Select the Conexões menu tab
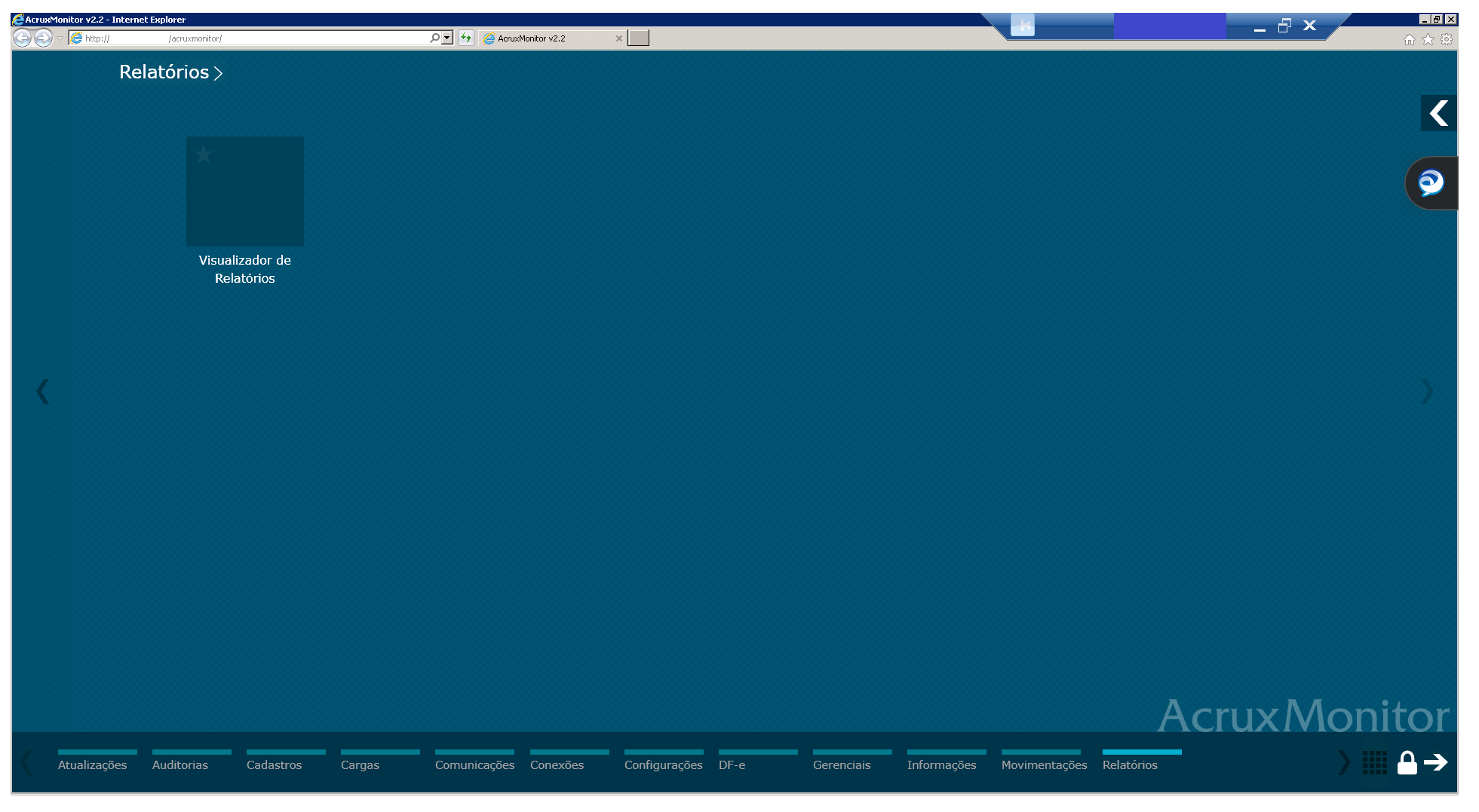 click(569, 761)
